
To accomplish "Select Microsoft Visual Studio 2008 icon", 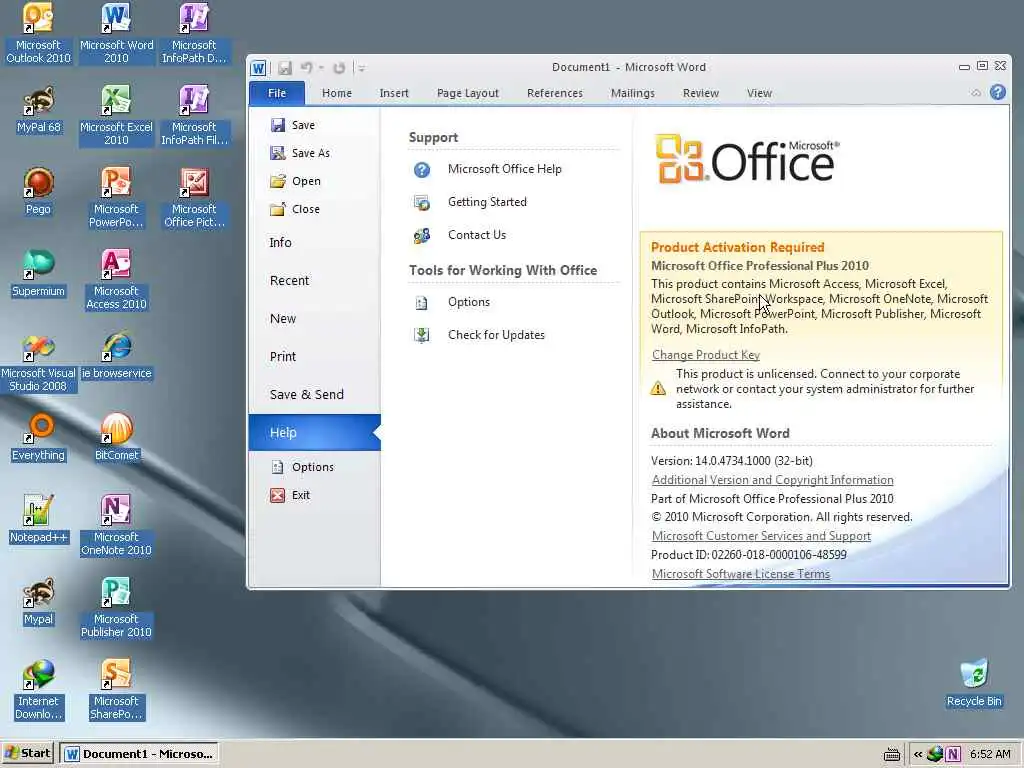I will coord(38,362).
